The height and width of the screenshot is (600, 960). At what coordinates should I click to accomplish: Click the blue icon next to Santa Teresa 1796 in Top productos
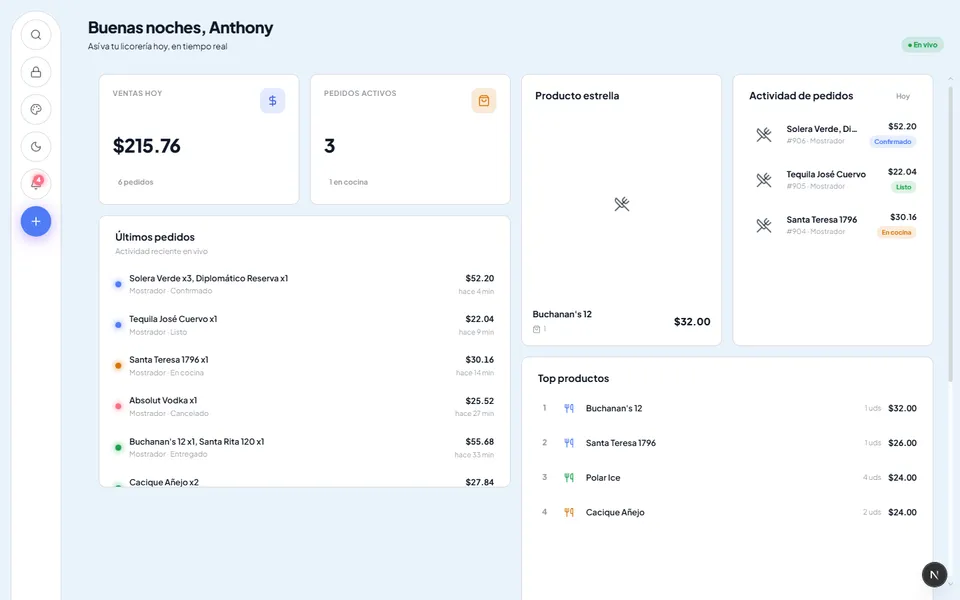569,443
